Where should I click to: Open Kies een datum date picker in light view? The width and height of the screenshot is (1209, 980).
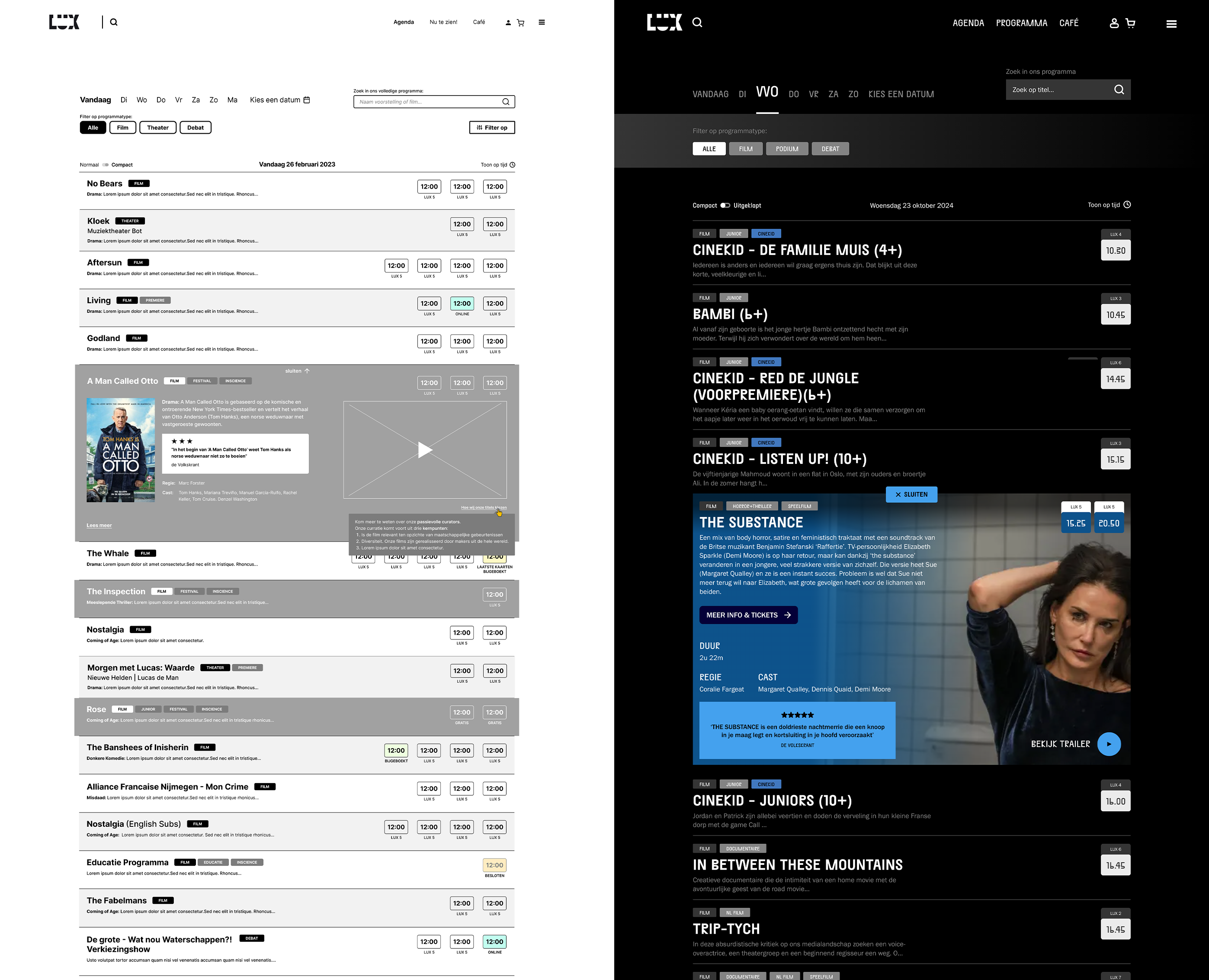(x=280, y=100)
